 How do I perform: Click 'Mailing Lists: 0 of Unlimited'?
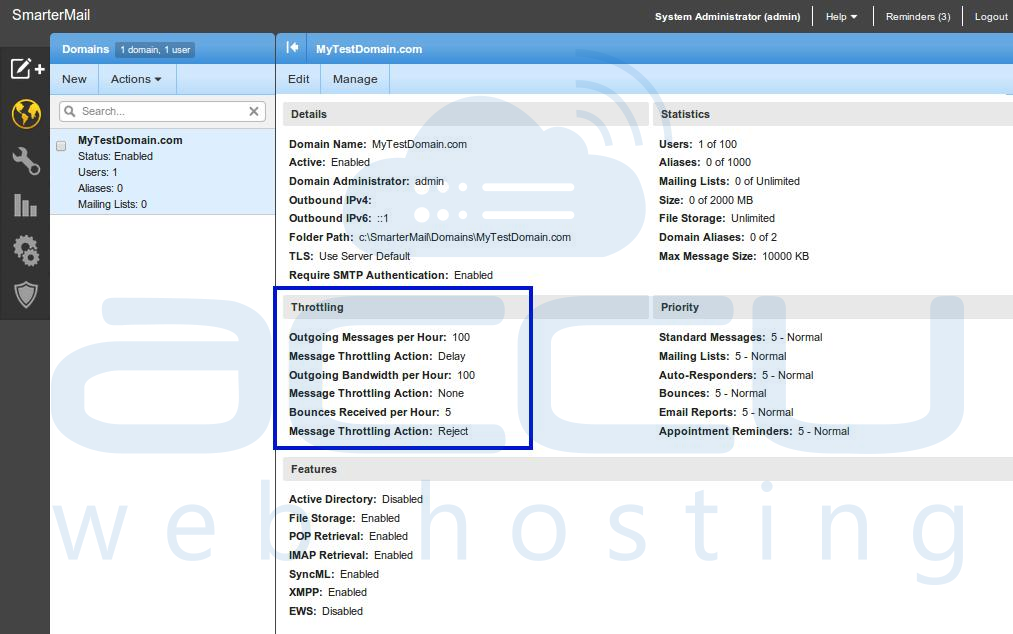729,182
